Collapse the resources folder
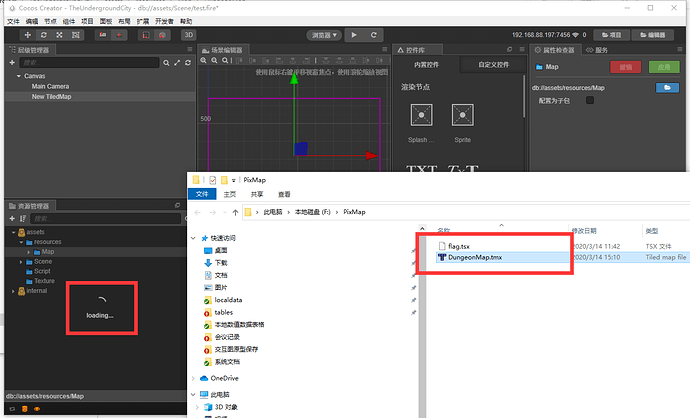The height and width of the screenshot is (418, 690). click(21, 242)
